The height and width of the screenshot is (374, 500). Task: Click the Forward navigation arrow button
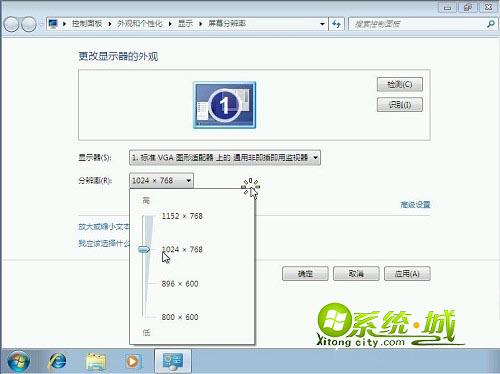(x=29, y=24)
